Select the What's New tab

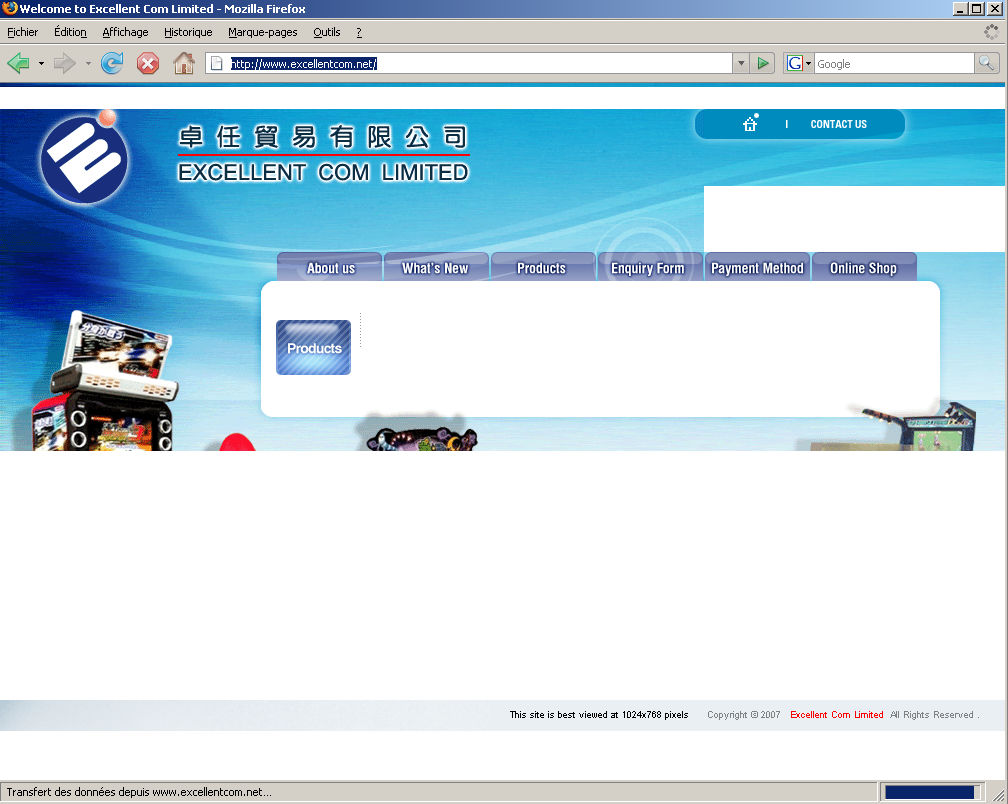[436, 267]
